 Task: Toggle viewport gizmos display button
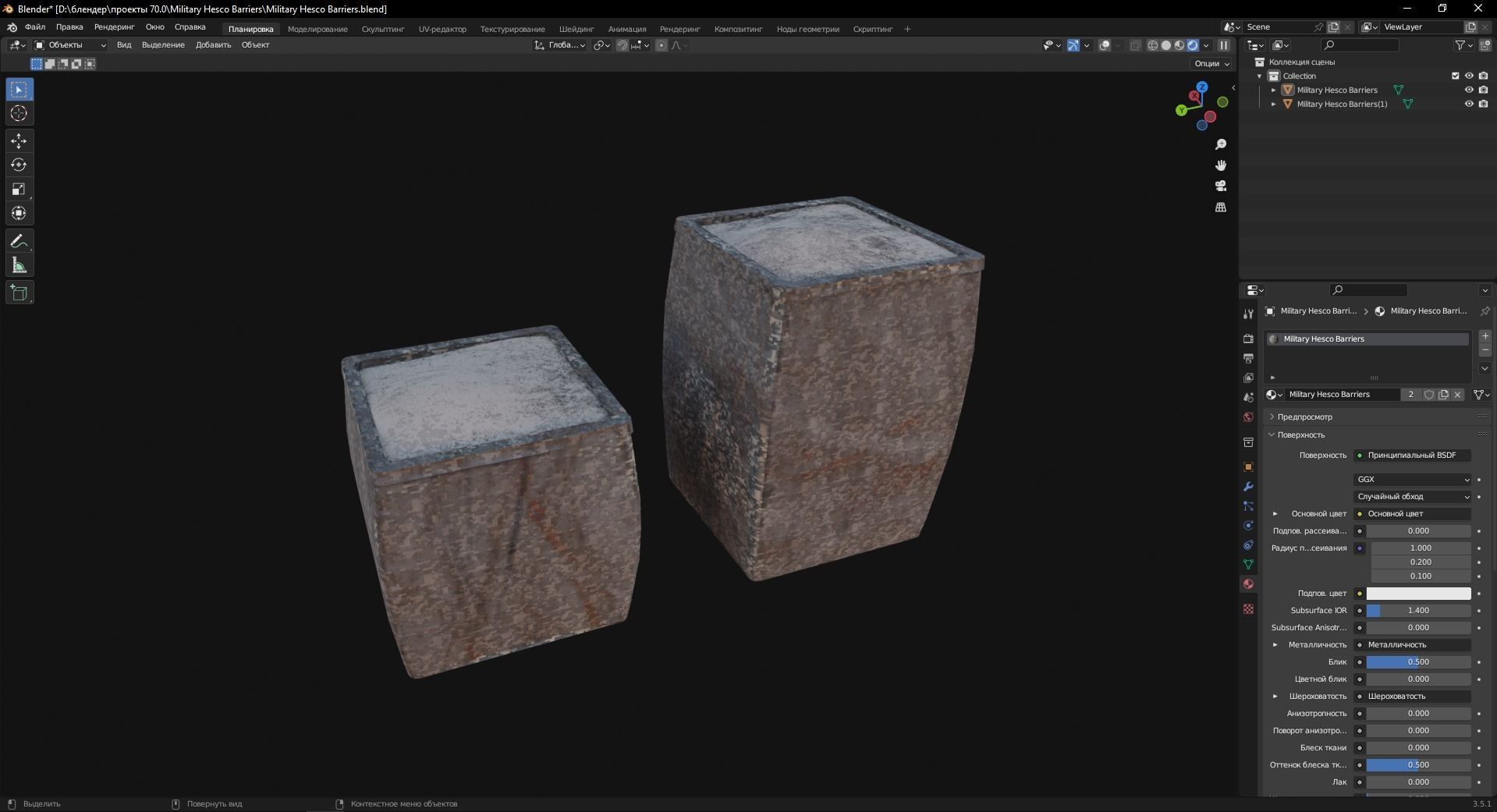[x=1073, y=45]
